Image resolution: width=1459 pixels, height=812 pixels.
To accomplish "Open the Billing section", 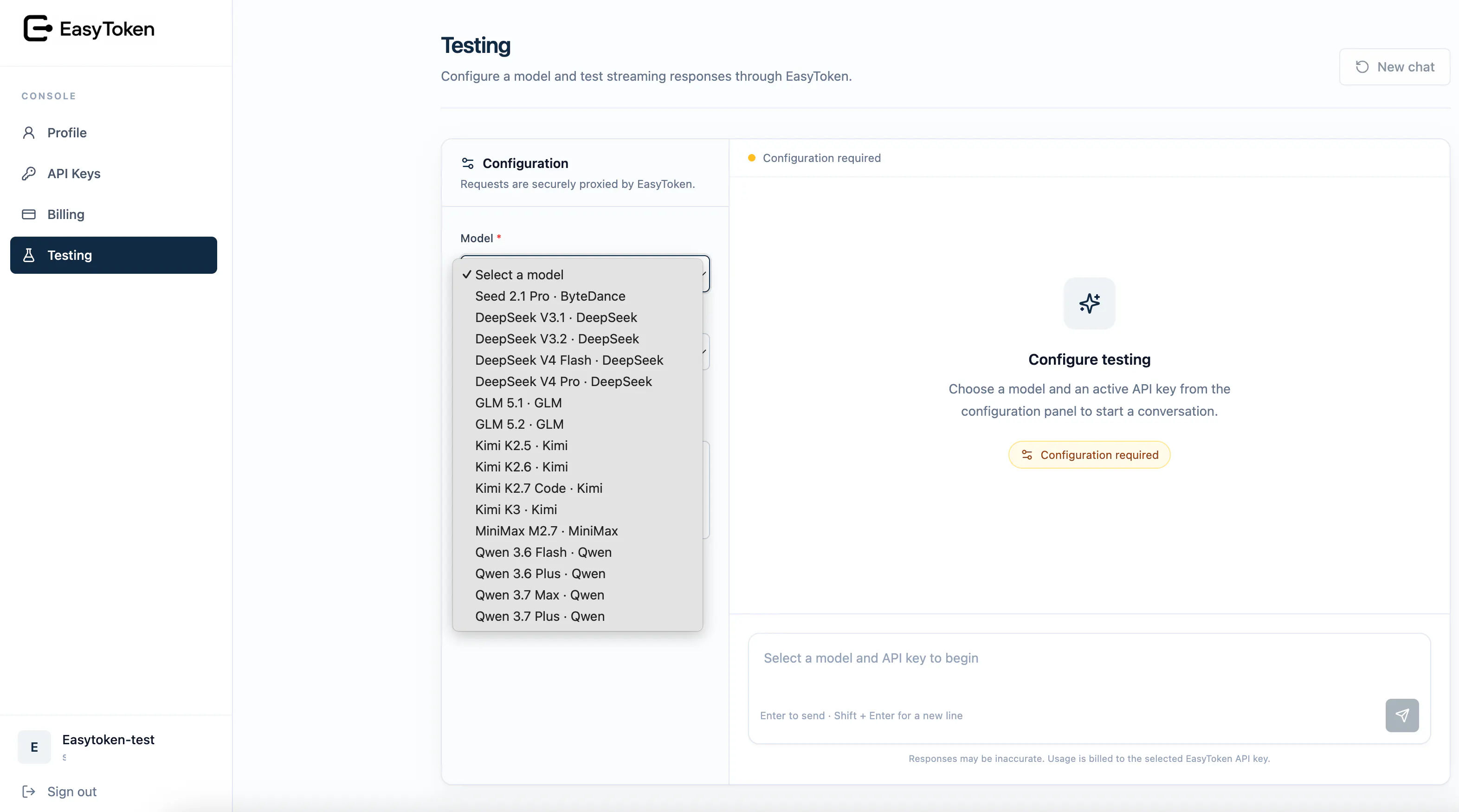I will (x=113, y=214).
